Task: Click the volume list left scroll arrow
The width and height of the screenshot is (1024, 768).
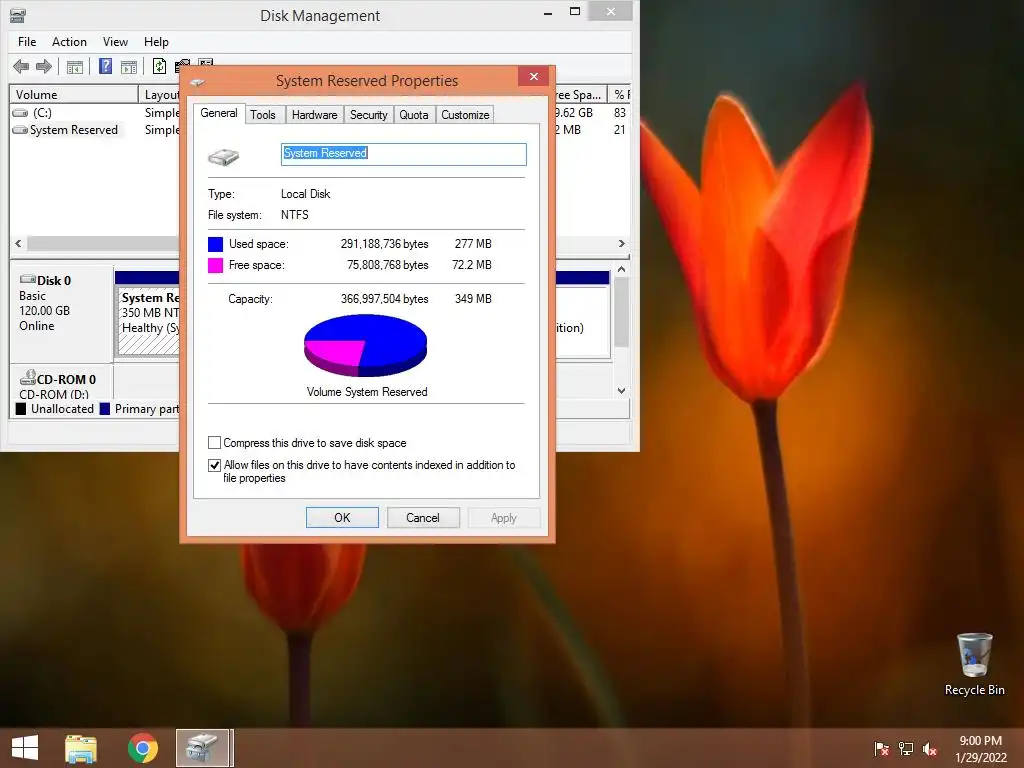Action: coord(18,244)
